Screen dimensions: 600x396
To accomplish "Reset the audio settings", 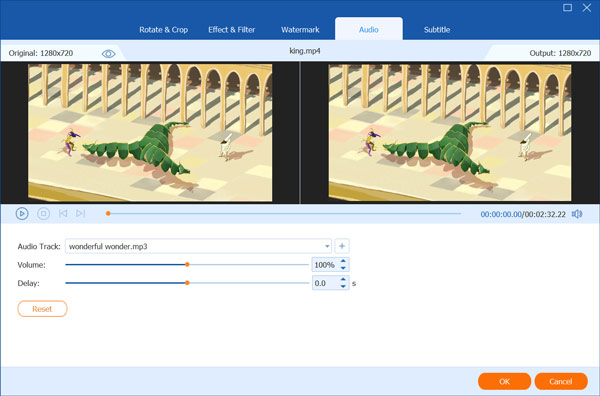I will point(42,309).
